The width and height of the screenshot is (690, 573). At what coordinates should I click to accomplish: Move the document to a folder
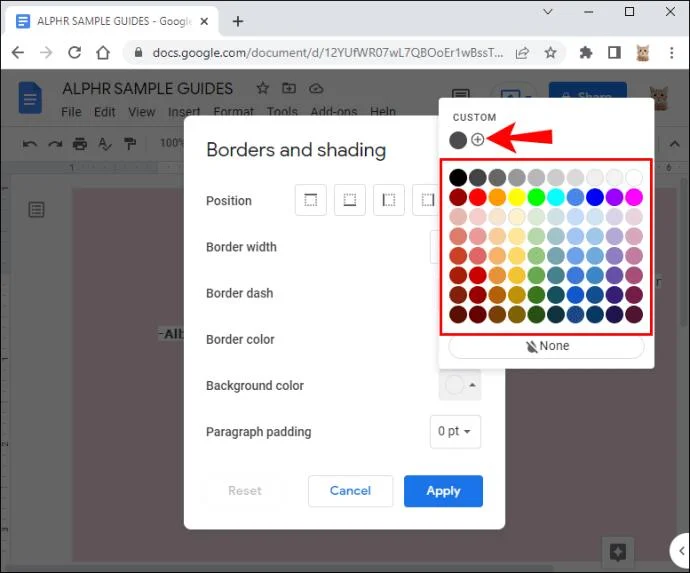pyautogui.click(x=289, y=88)
